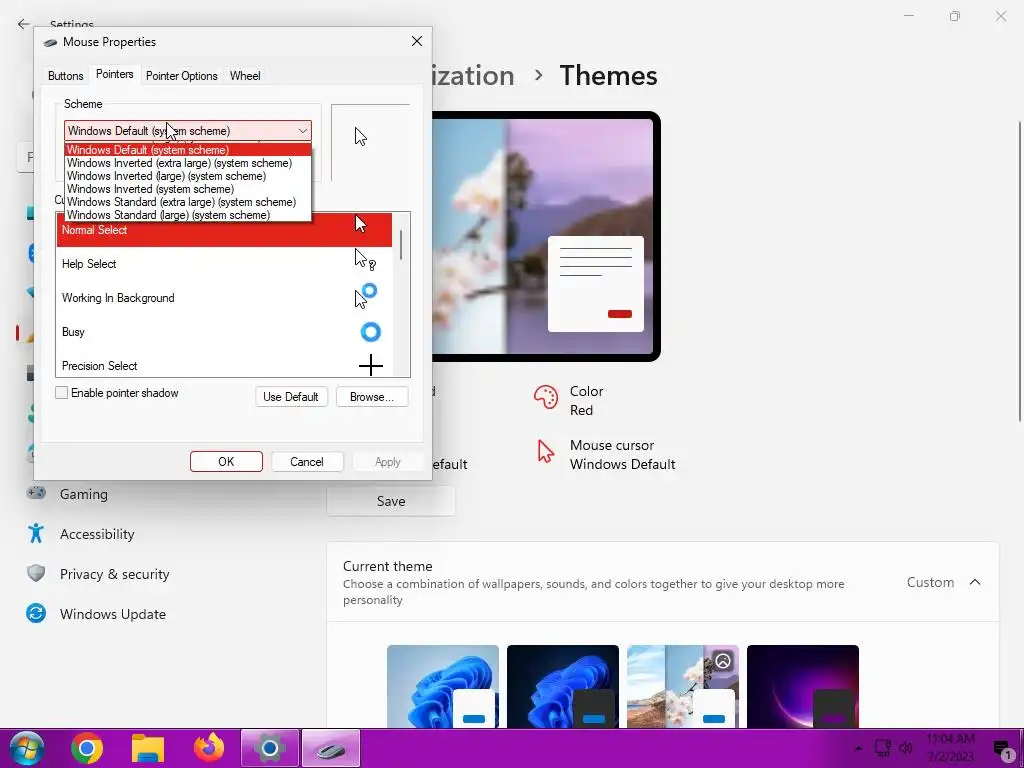Click the Gaming controller icon

coord(36,492)
